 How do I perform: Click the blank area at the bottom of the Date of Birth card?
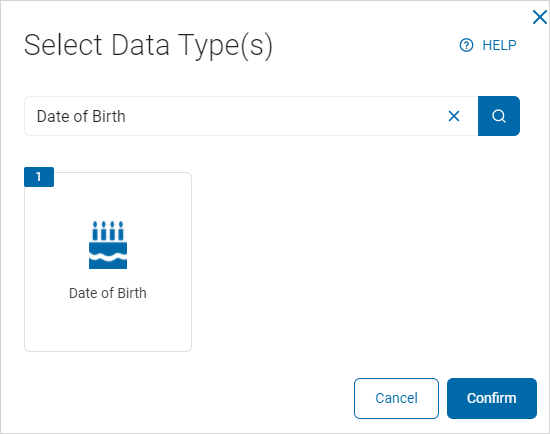tap(108, 326)
